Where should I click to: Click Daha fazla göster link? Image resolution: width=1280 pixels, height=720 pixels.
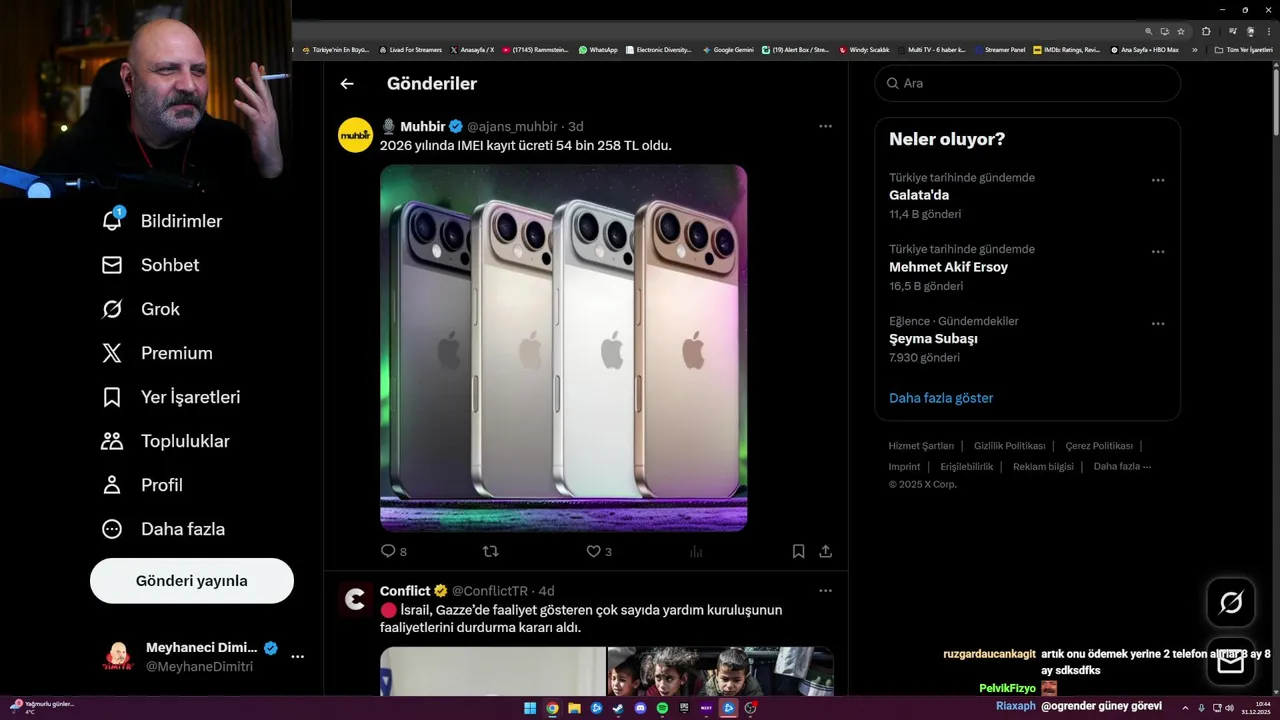(x=941, y=398)
